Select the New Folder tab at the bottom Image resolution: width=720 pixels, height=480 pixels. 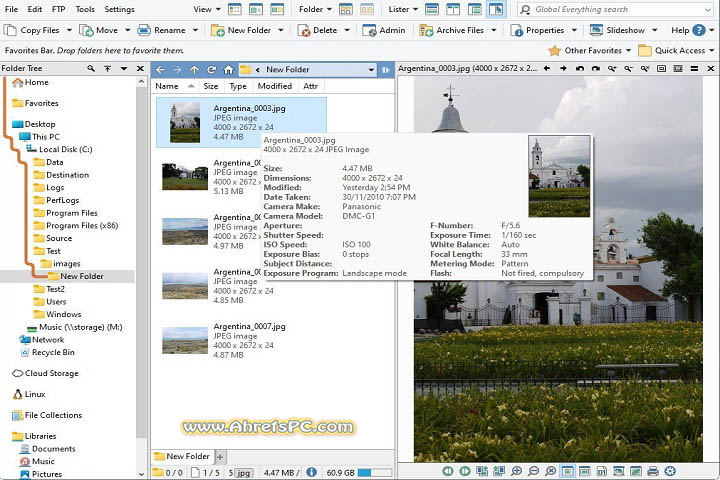click(182, 456)
